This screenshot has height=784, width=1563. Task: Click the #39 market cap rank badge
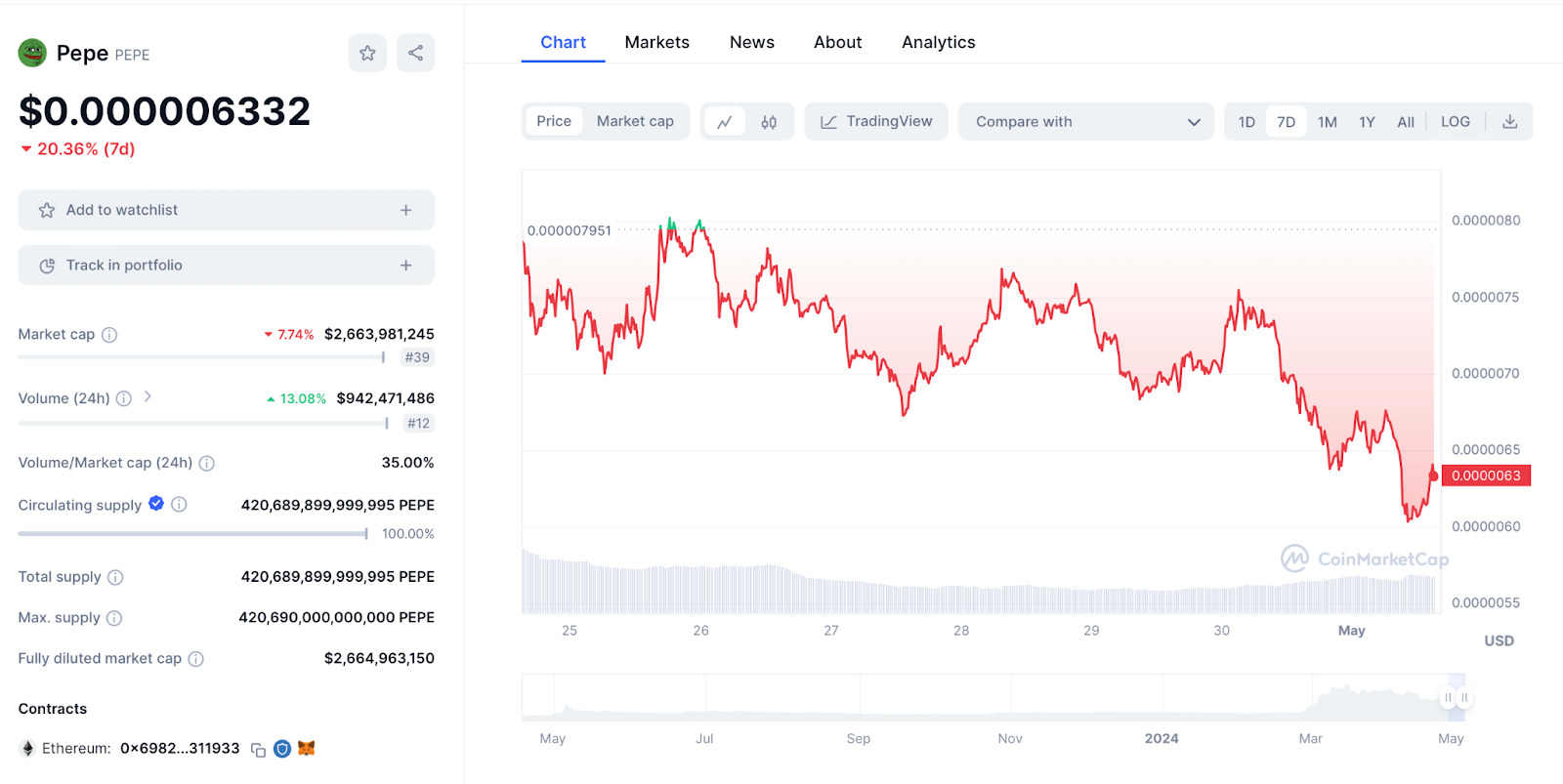(x=417, y=357)
